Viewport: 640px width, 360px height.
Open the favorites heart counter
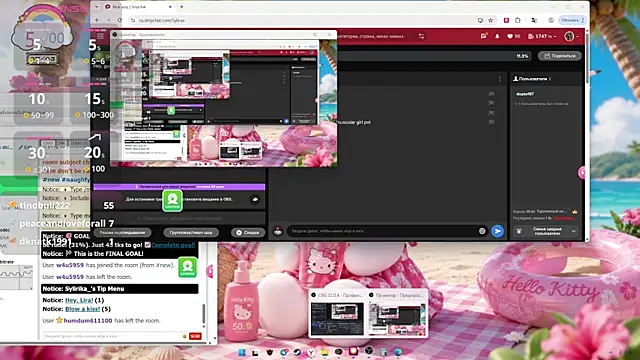tap(513, 36)
